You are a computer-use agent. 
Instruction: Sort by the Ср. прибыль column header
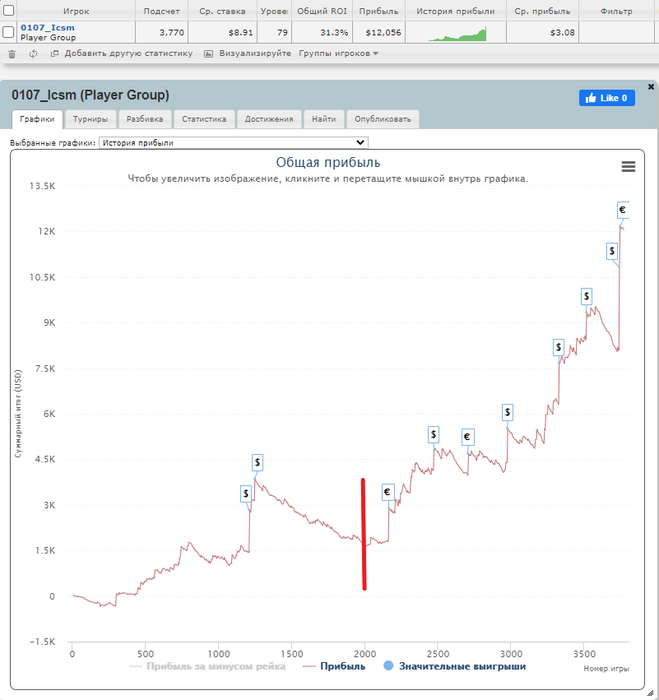point(542,11)
